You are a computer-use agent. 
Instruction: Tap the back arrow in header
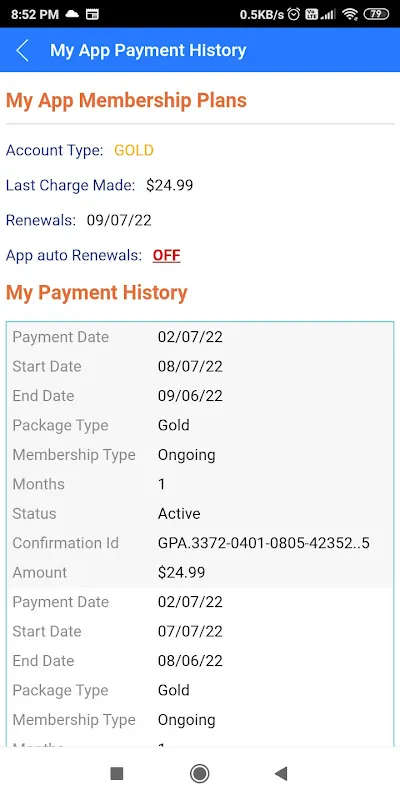[x=22, y=51]
